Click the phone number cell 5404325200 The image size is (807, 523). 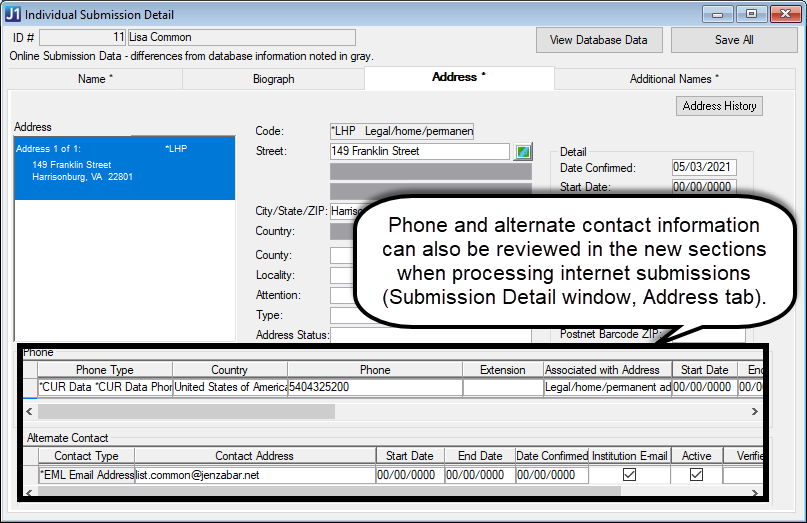click(374, 387)
